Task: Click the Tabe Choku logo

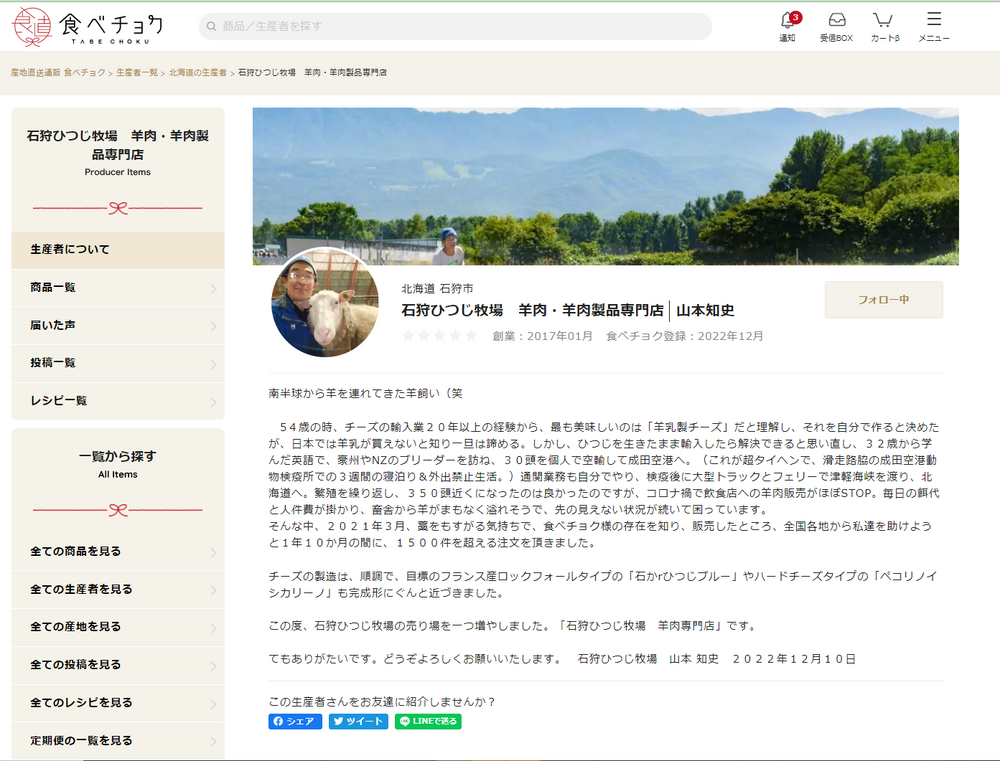Action: pos(87,27)
